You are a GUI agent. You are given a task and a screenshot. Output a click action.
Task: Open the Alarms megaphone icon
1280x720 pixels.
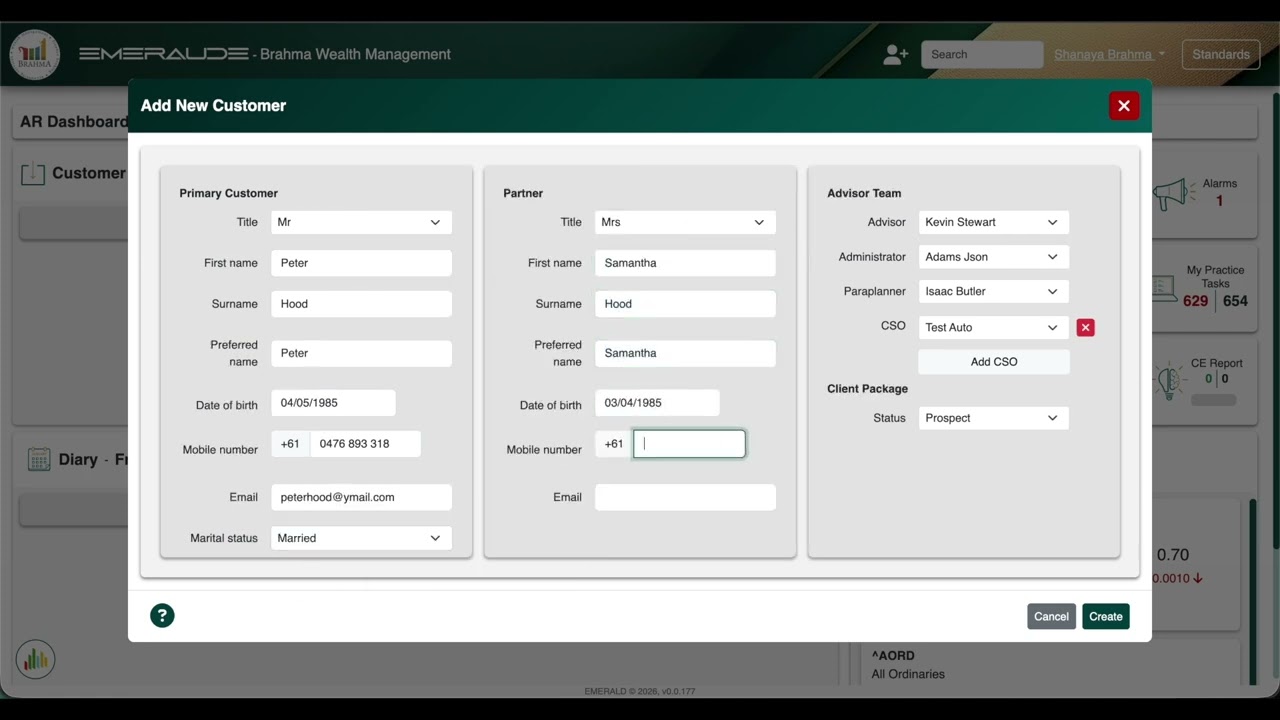[x=1174, y=194]
